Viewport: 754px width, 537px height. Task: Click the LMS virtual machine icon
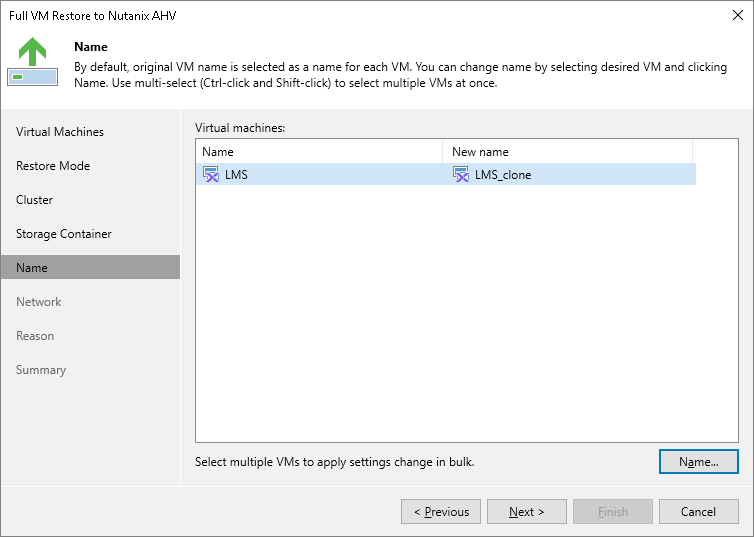(x=211, y=174)
